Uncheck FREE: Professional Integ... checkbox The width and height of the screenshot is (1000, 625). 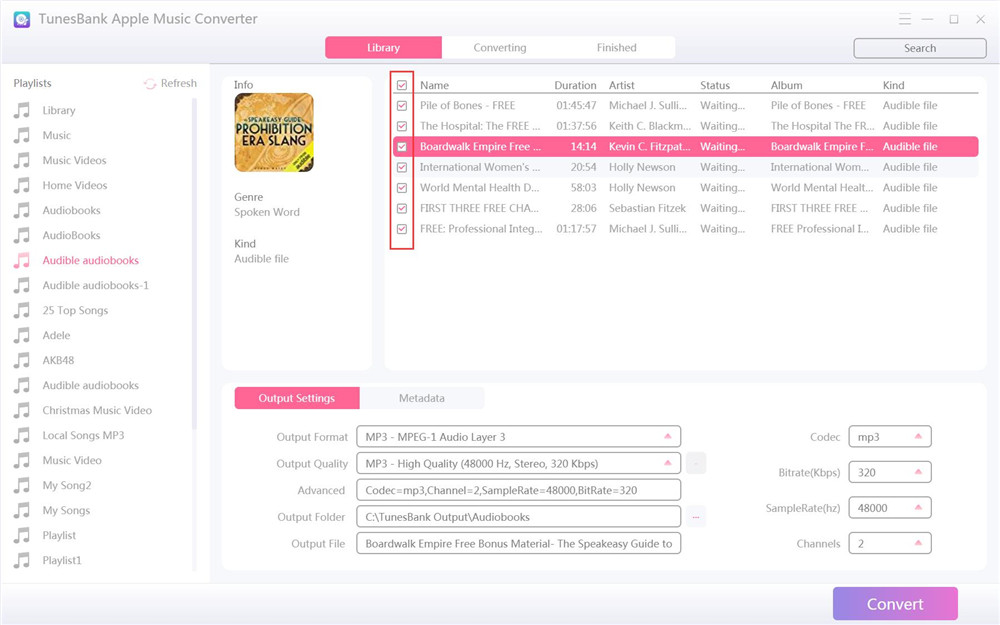point(402,229)
